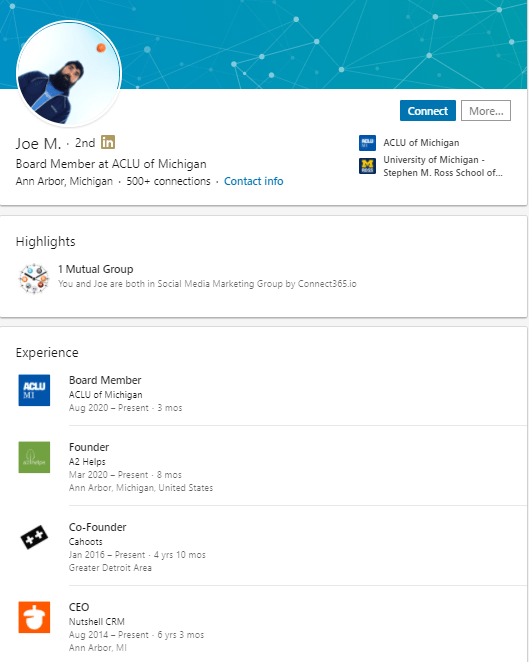529x662 pixels.
Task: Click the Experience section heading
Action: [x=47, y=353]
